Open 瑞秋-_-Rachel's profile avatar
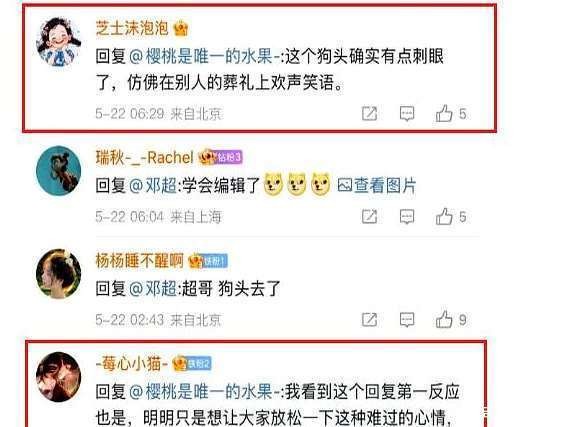 pyautogui.click(x=59, y=171)
